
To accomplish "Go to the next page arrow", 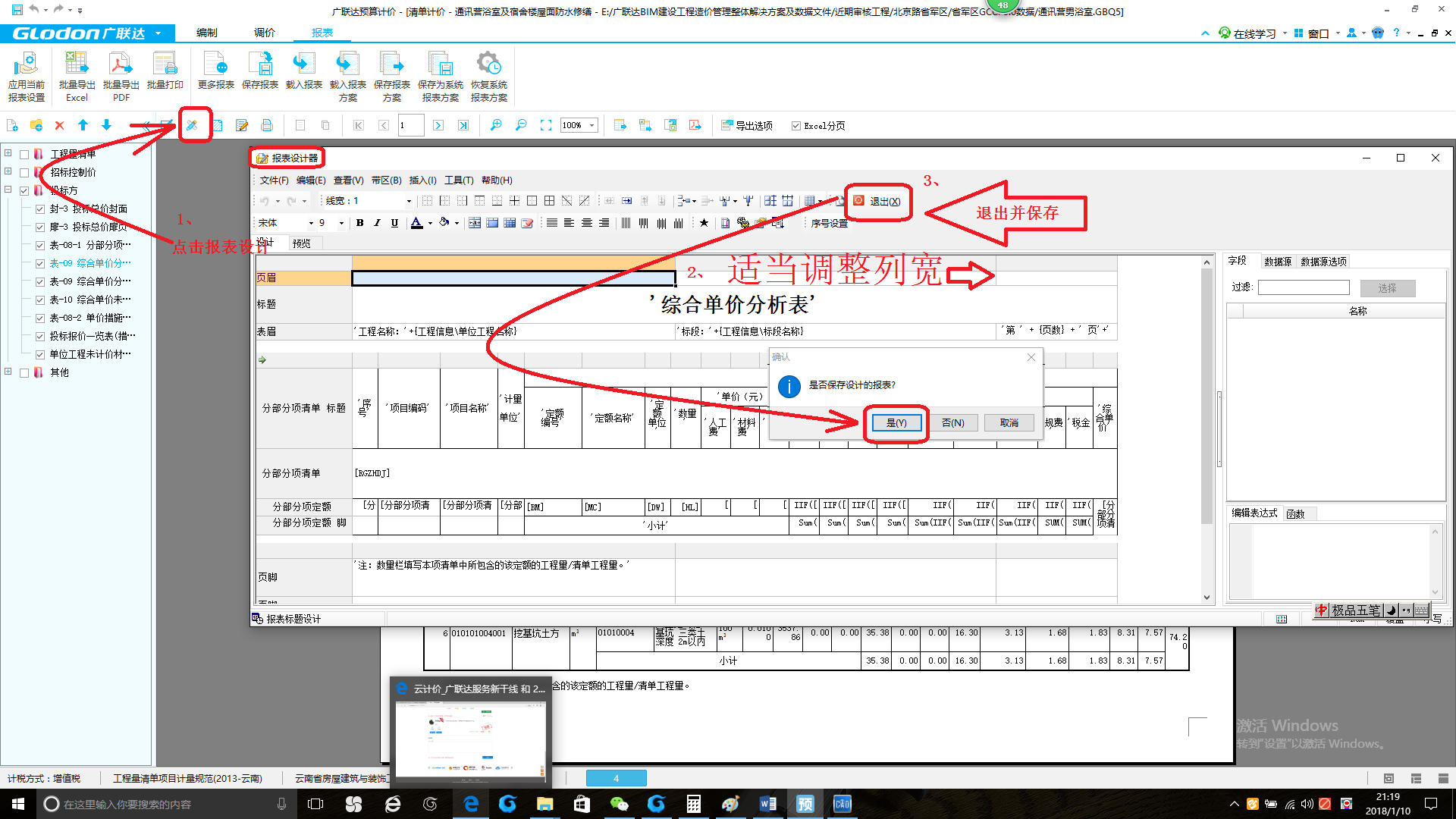I will point(438,125).
